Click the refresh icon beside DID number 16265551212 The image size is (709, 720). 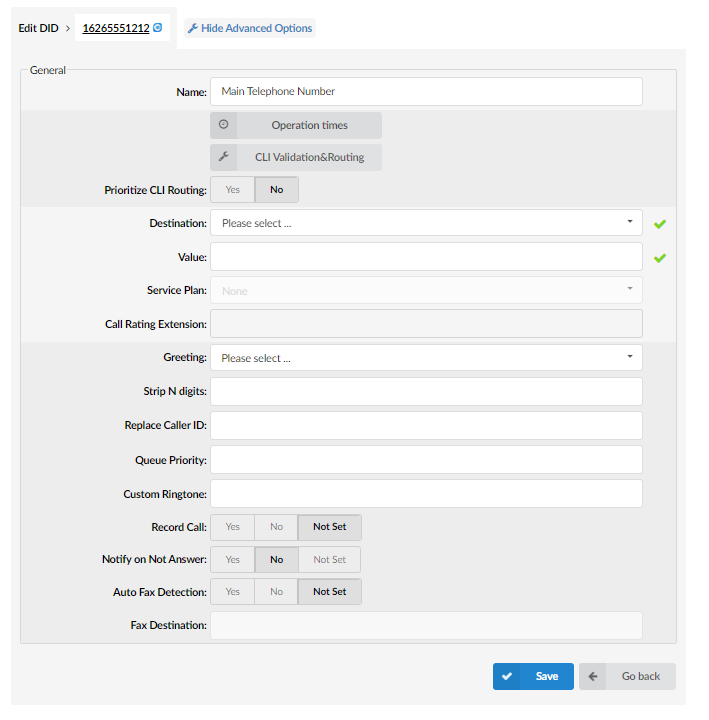[x=158, y=28]
